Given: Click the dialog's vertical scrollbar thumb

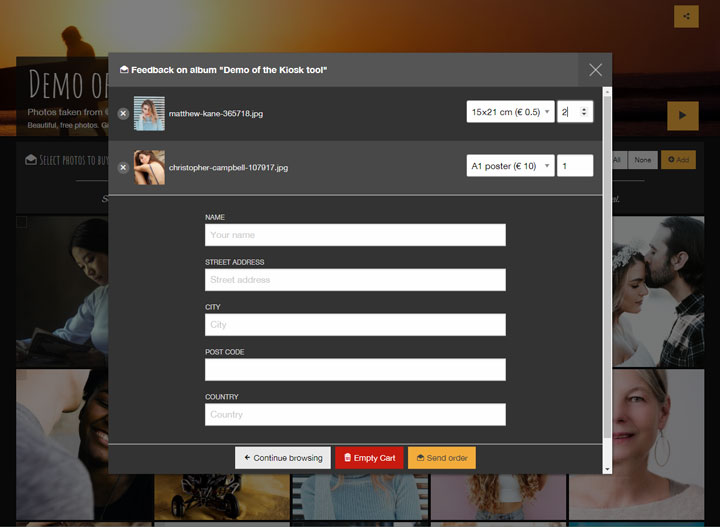Looking at the screenshot, I should tap(607, 266).
